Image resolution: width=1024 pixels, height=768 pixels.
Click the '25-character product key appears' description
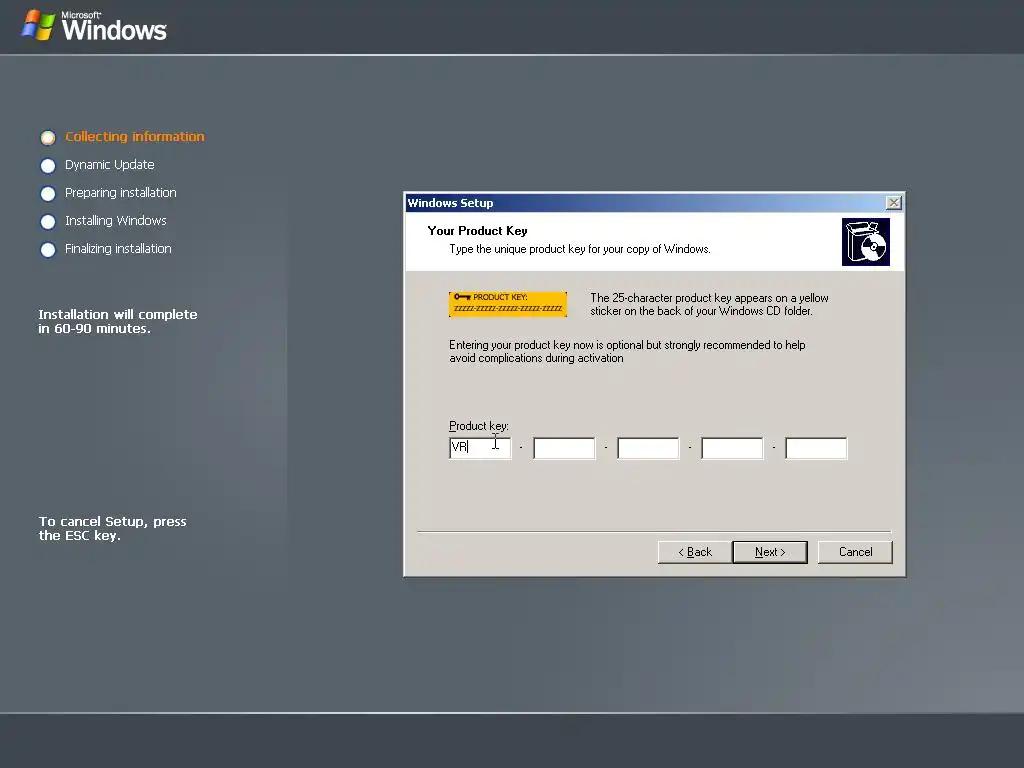pos(709,304)
